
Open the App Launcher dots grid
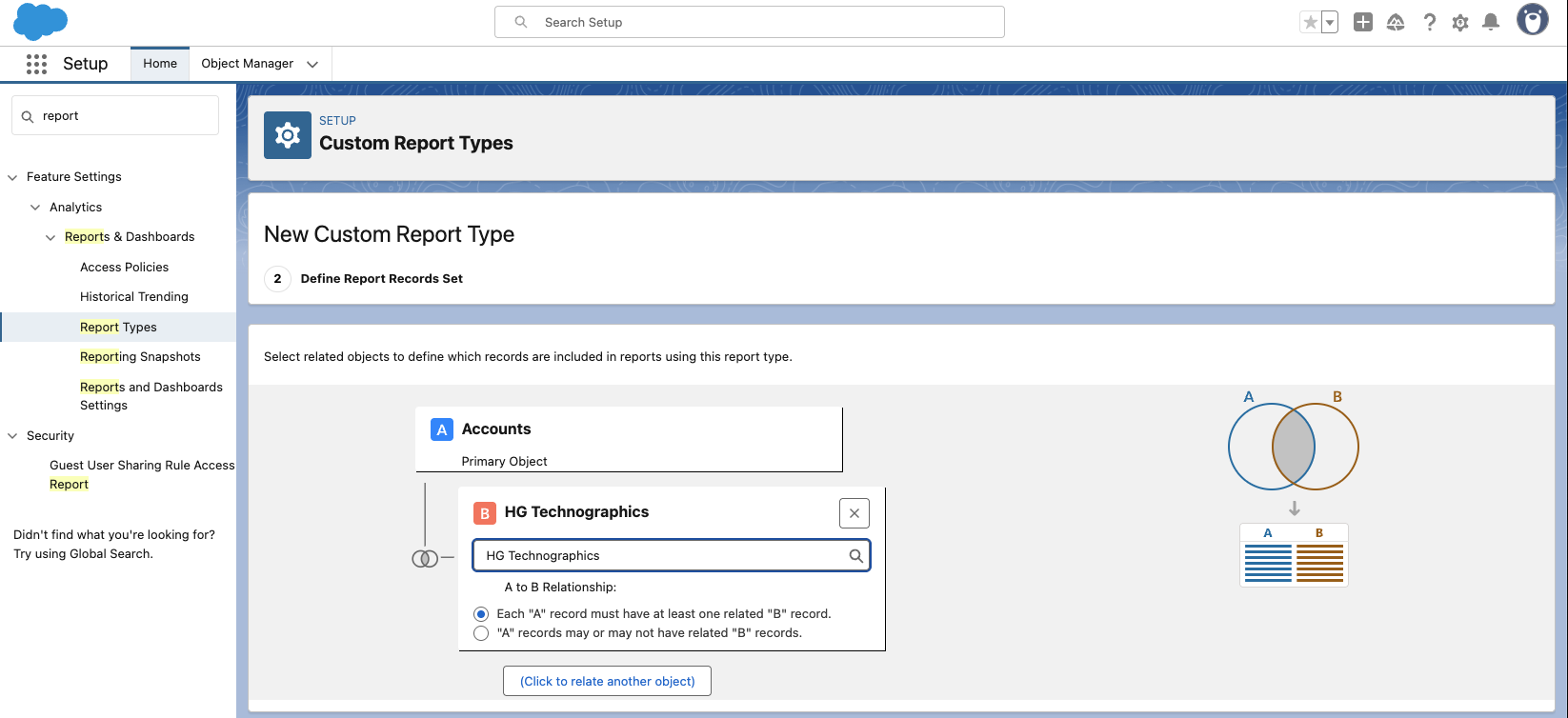pyautogui.click(x=36, y=64)
